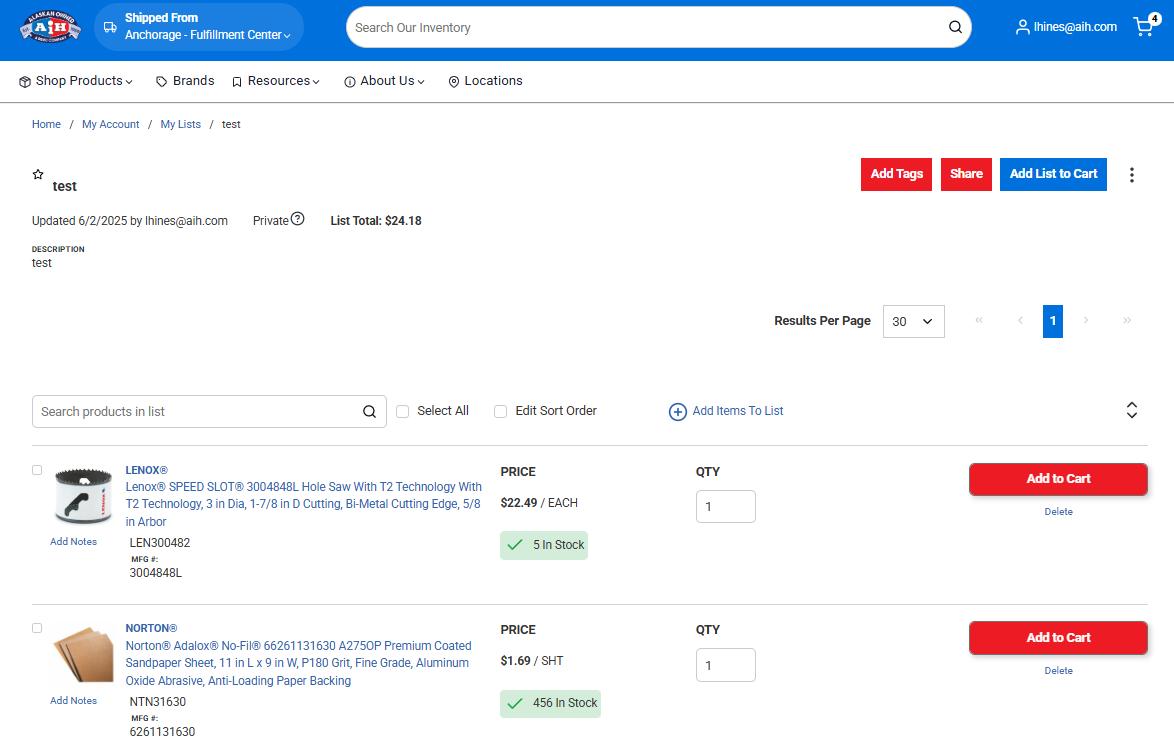Click the About Us info icon

[x=349, y=82]
